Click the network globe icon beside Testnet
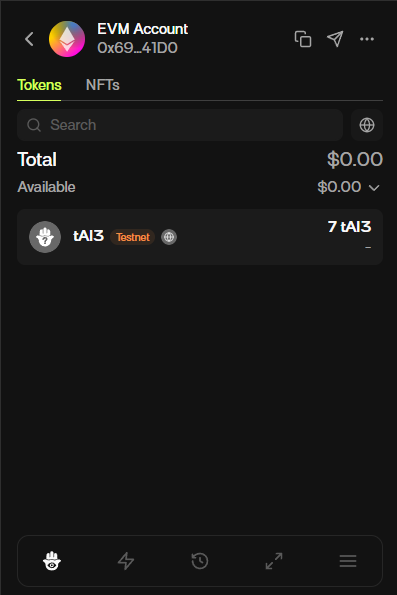The image size is (397, 595). point(169,237)
